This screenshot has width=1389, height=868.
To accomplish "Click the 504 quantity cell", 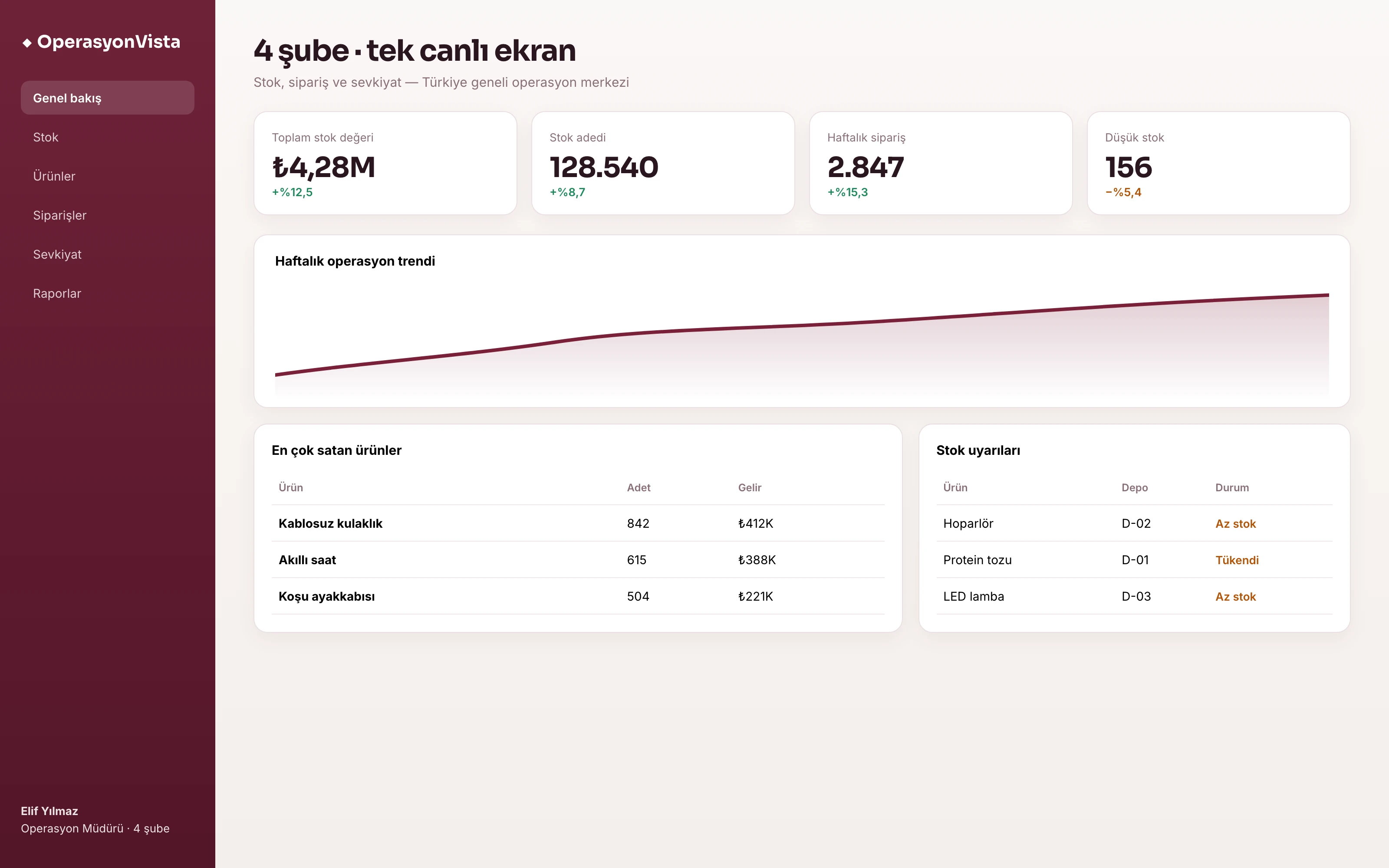I will click(638, 596).
